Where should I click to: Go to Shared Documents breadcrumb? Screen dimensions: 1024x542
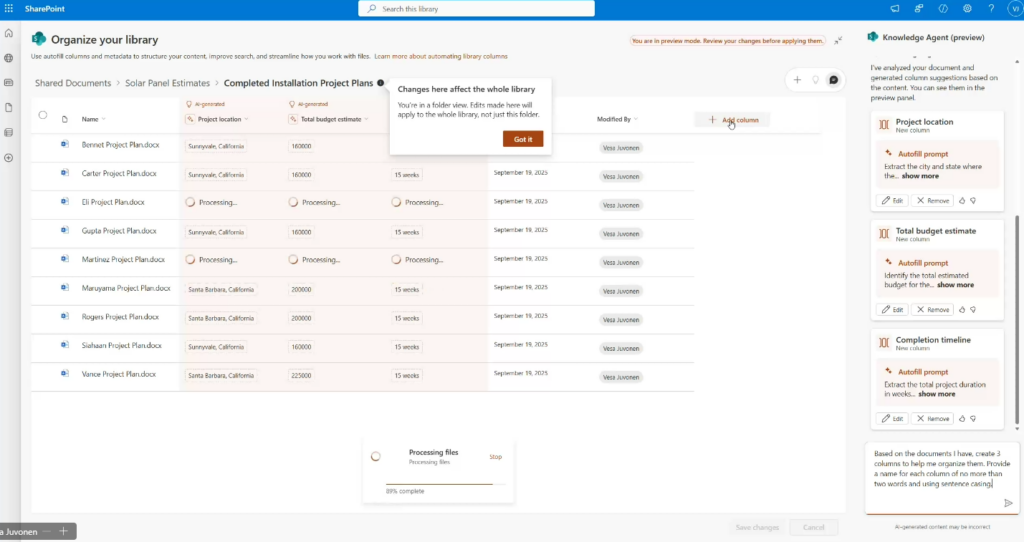point(73,83)
